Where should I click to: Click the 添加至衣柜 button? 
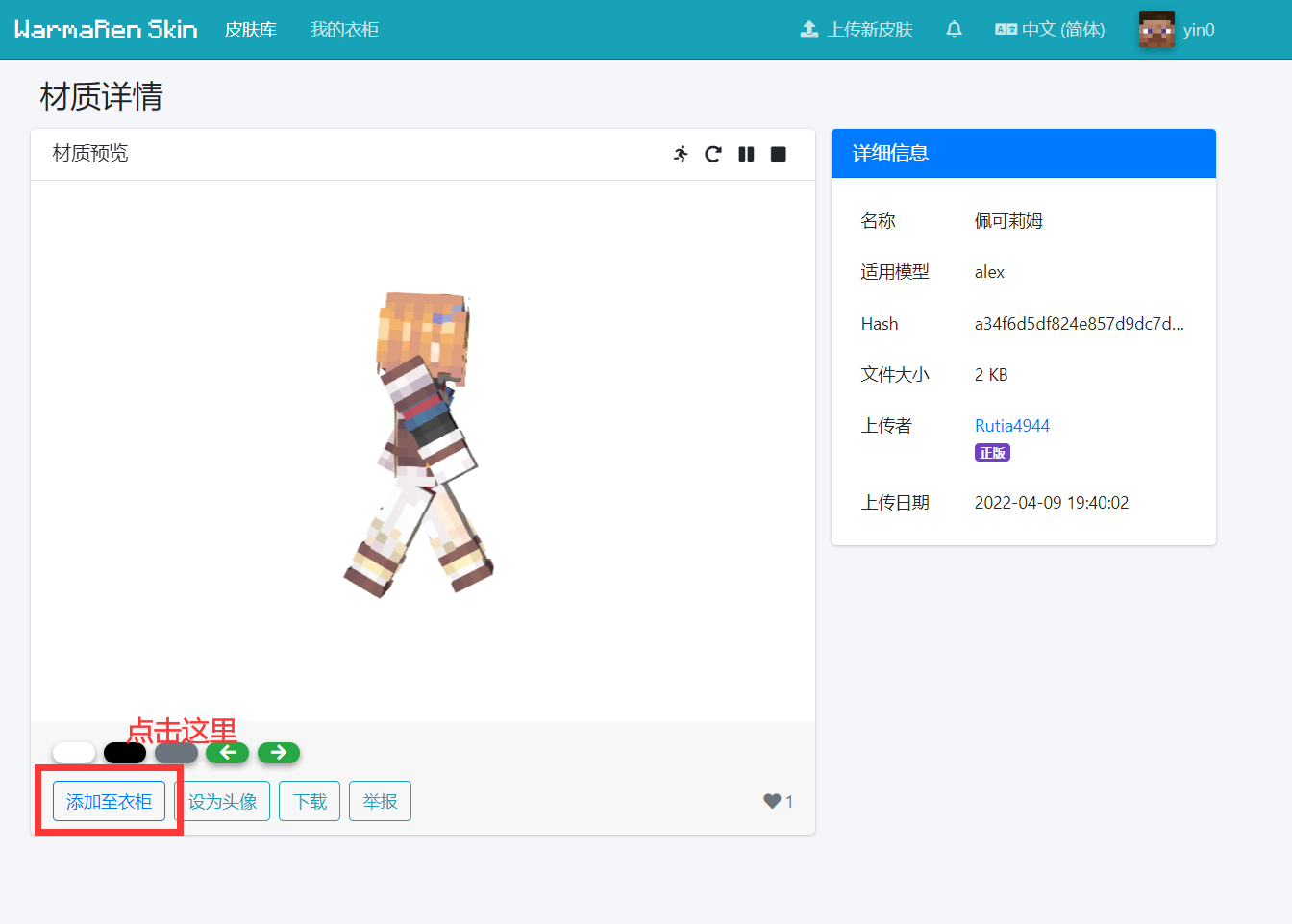pos(109,801)
